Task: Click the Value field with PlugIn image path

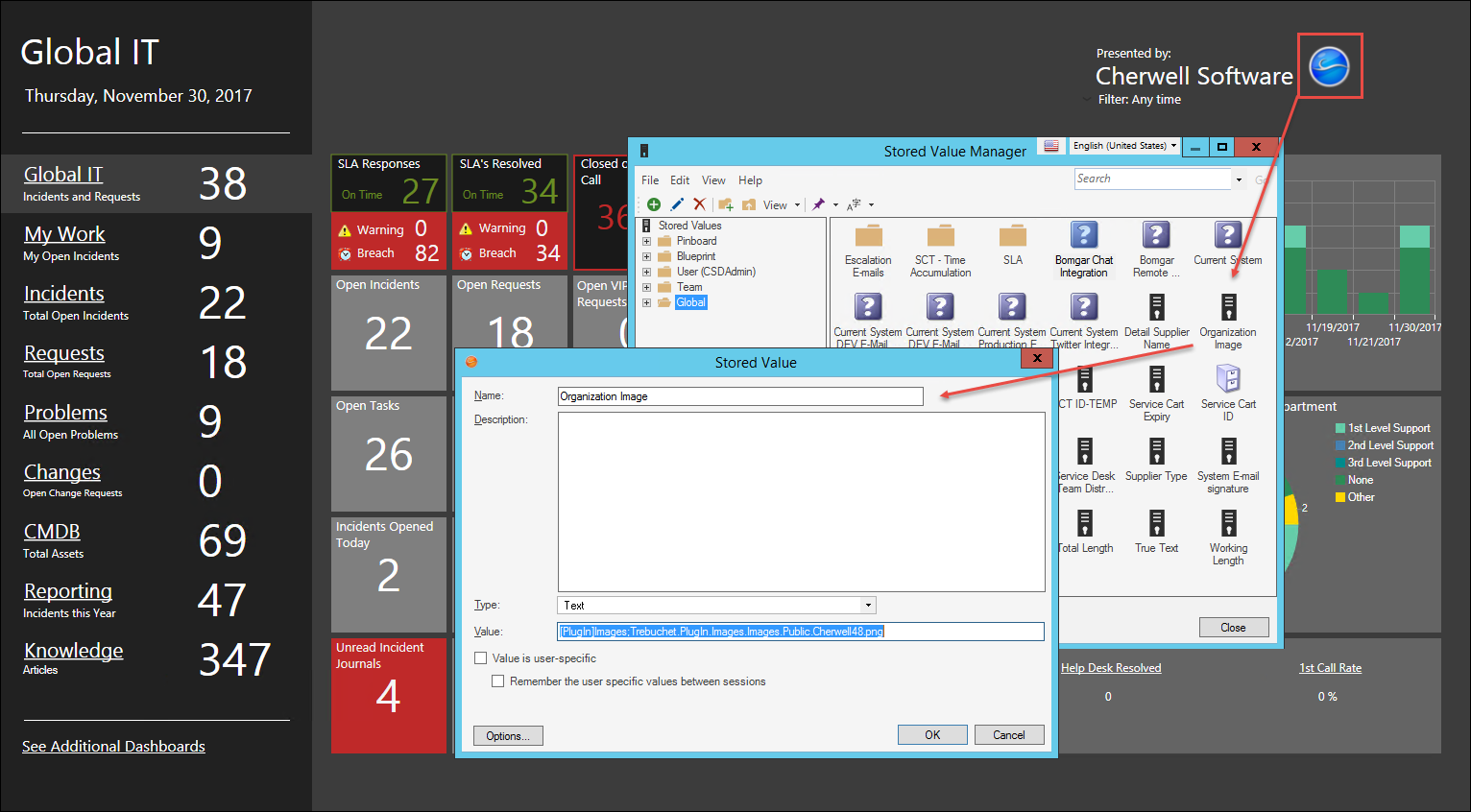Action: coord(801,632)
